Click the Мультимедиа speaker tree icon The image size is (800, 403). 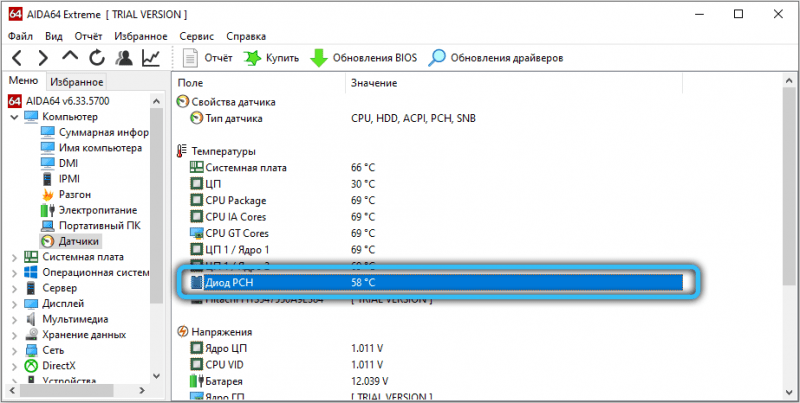pyautogui.click(x=31, y=319)
